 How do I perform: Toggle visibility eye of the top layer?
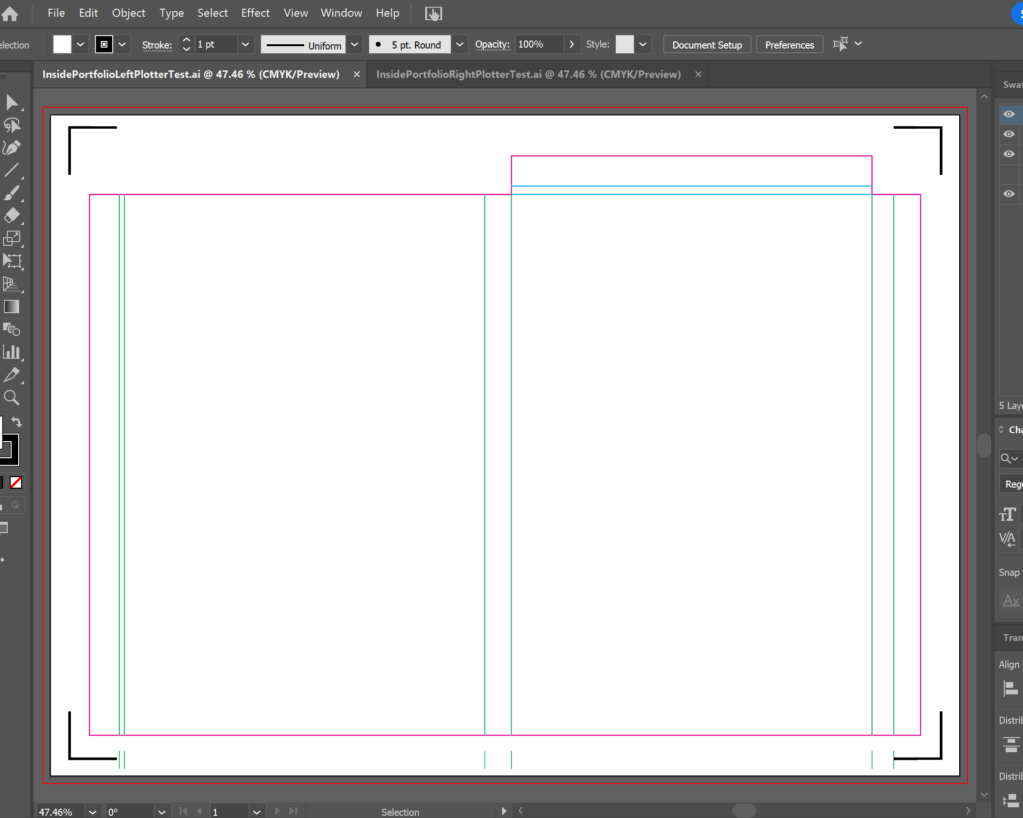[x=1009, y=114]
